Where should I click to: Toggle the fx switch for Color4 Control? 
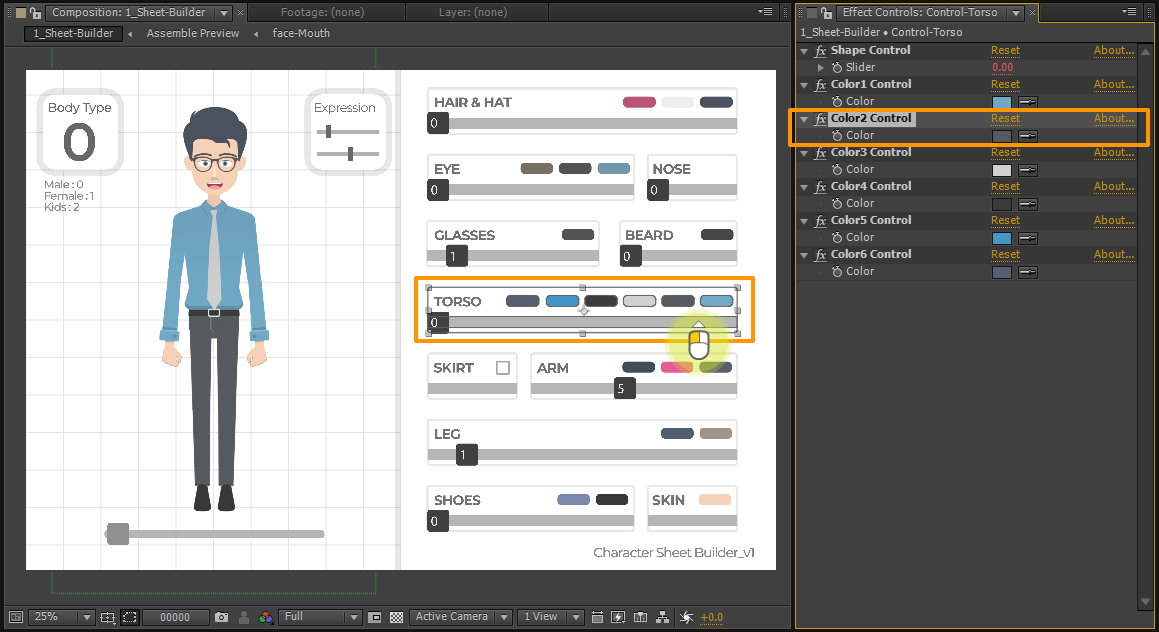coord(821,186)
